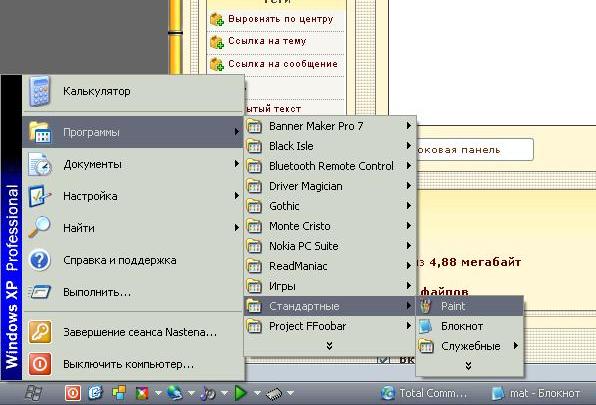Open the Project FFoobar group
Image resolution: width=596 pixels, height=405 pixels.
(330, 326)
